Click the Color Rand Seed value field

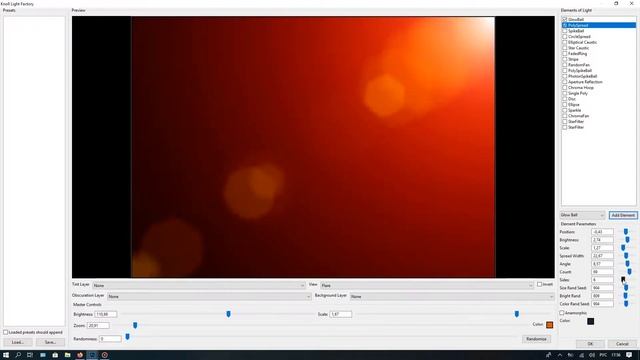pyautogui.click(x=602, y=304)
